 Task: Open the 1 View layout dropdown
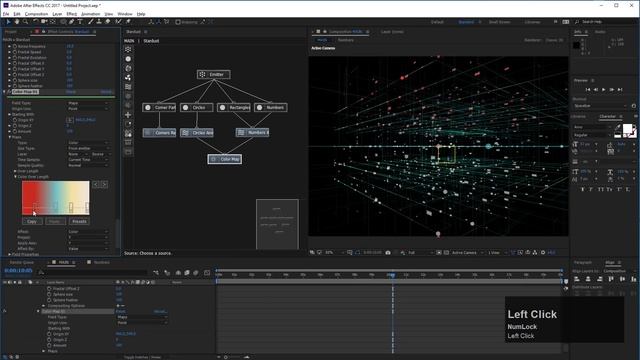(x=497, y=253)
